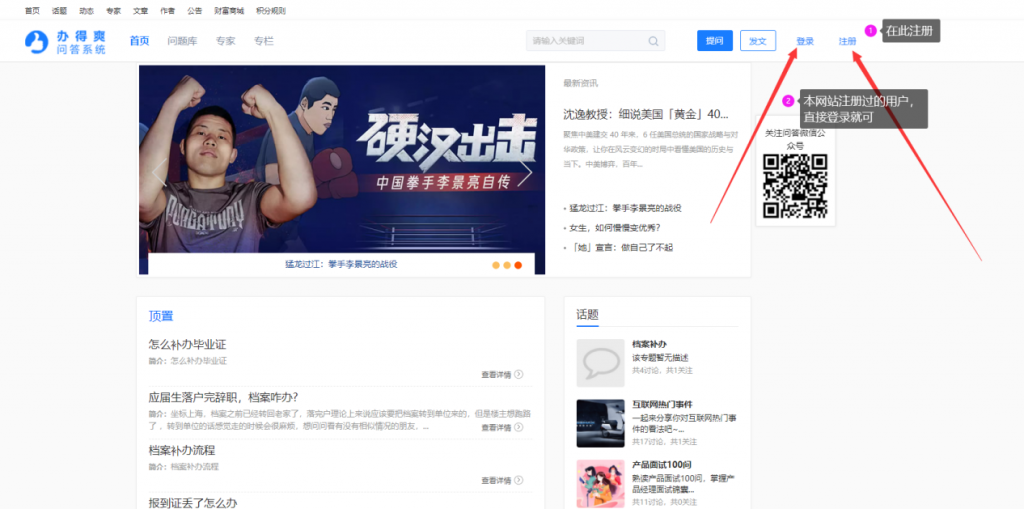Open 首页 in the top utility bar
Screen dimensions: 1024x509
click(x=32, y=11)
